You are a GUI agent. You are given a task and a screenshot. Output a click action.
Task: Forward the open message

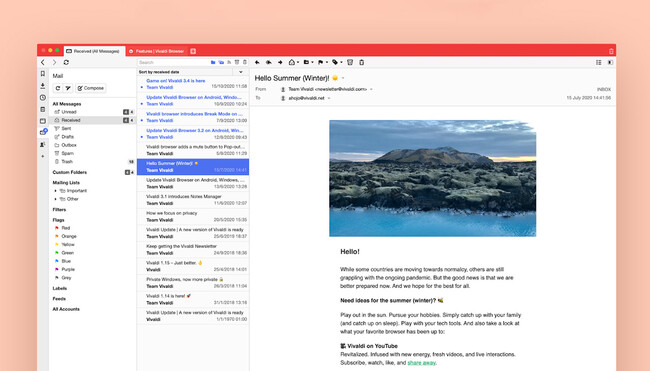(x=280, y=62)
